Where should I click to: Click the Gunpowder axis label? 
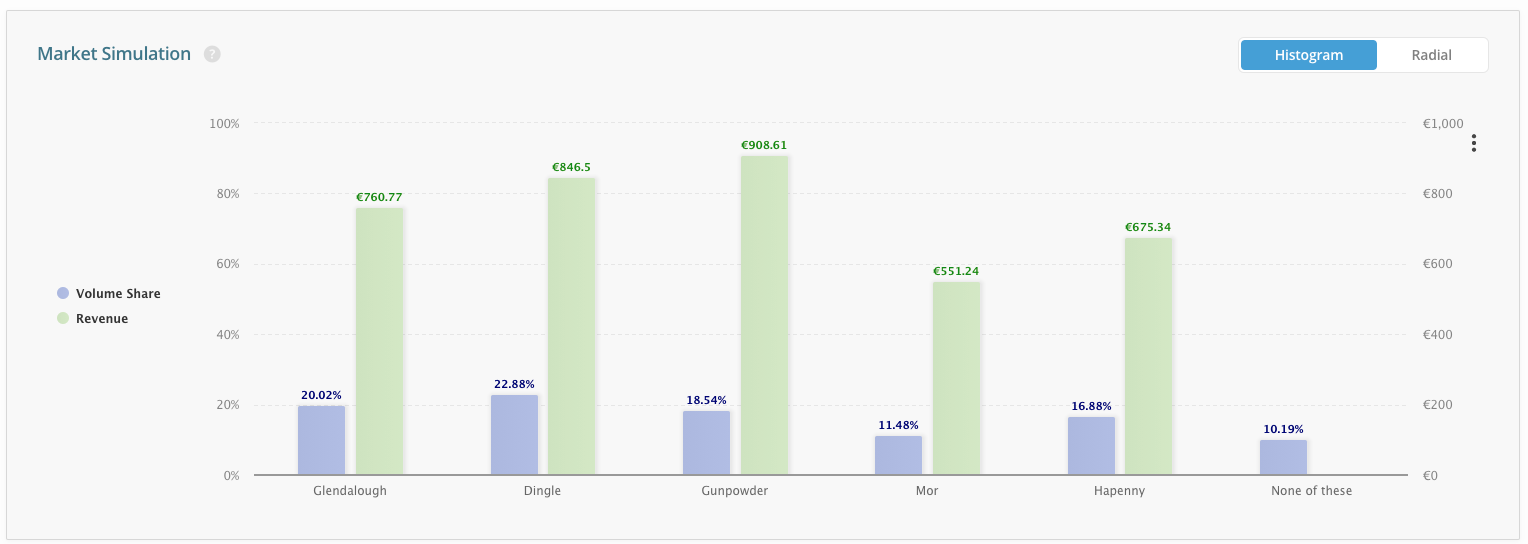point(735,491)
